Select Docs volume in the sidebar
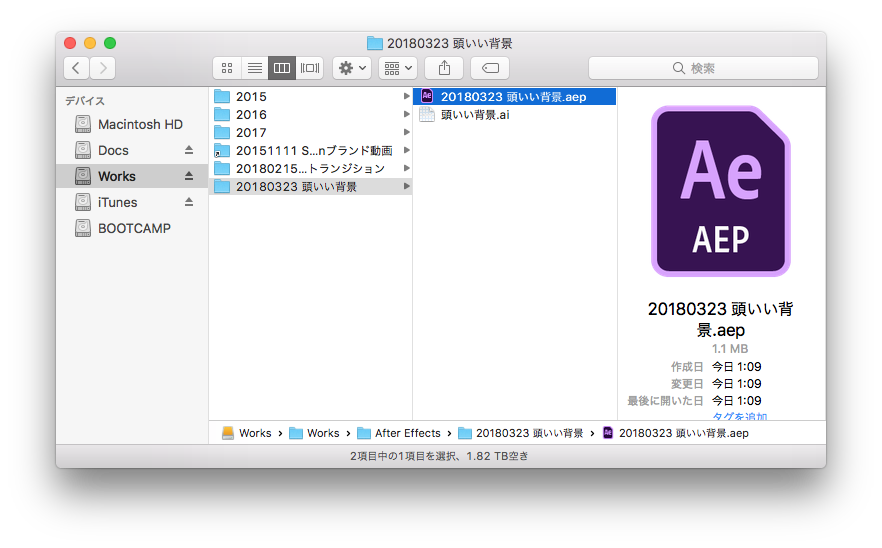882x548 pixels. click(132, 150)
